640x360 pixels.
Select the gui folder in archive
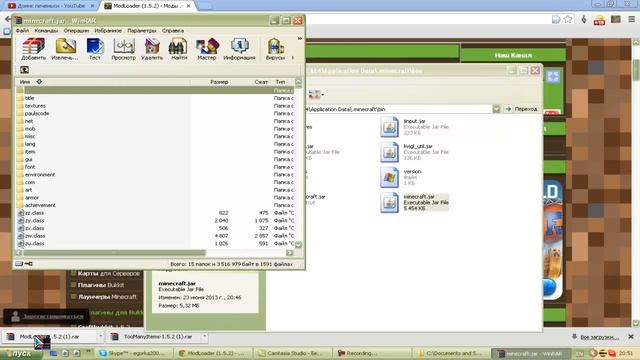(28, 159)
